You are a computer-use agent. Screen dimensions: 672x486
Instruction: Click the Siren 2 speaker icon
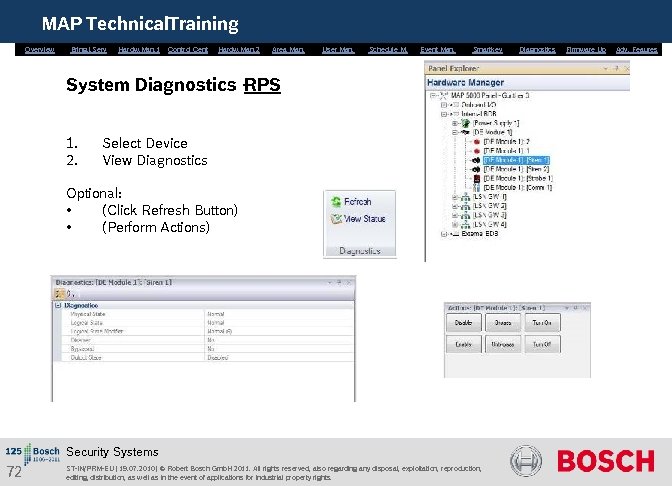click(x=476, y=169)
